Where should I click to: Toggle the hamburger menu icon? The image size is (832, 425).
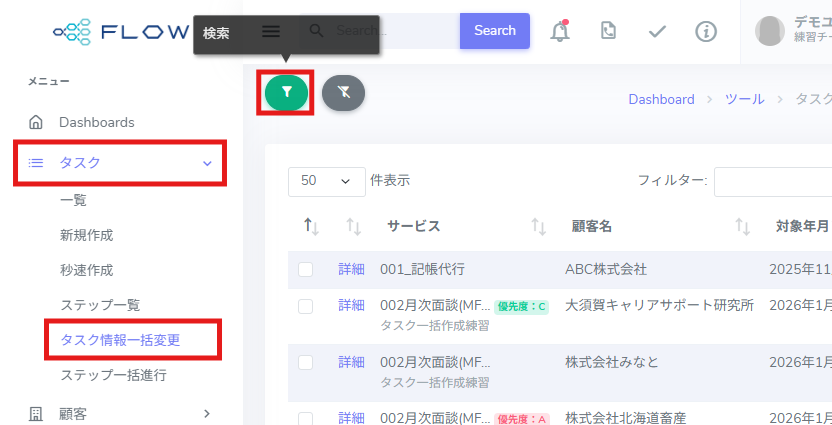pyautogui.click(x=271, y=31)
